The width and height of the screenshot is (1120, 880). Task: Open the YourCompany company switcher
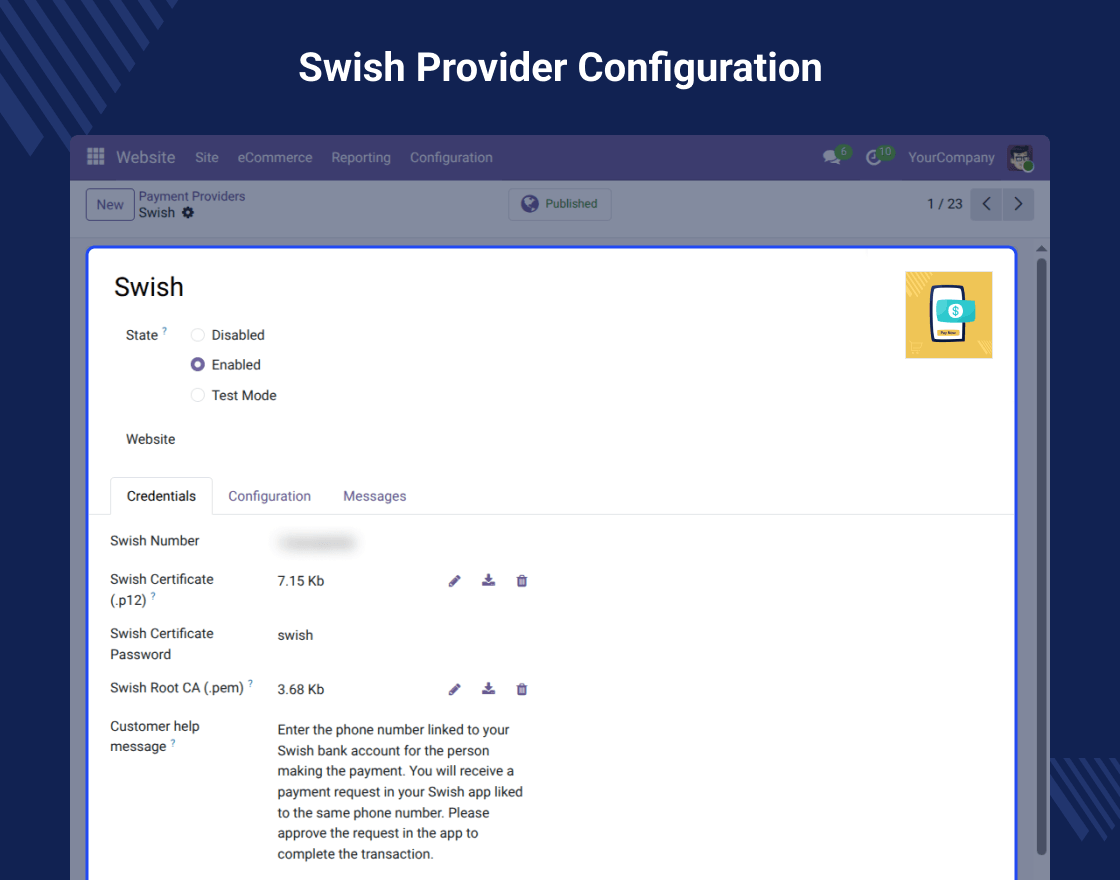pos(951,157)
